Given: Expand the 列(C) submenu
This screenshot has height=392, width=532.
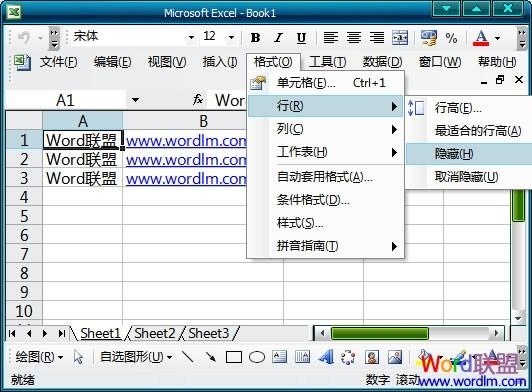Looking at the screenshot, I should [x=326, y=129].
